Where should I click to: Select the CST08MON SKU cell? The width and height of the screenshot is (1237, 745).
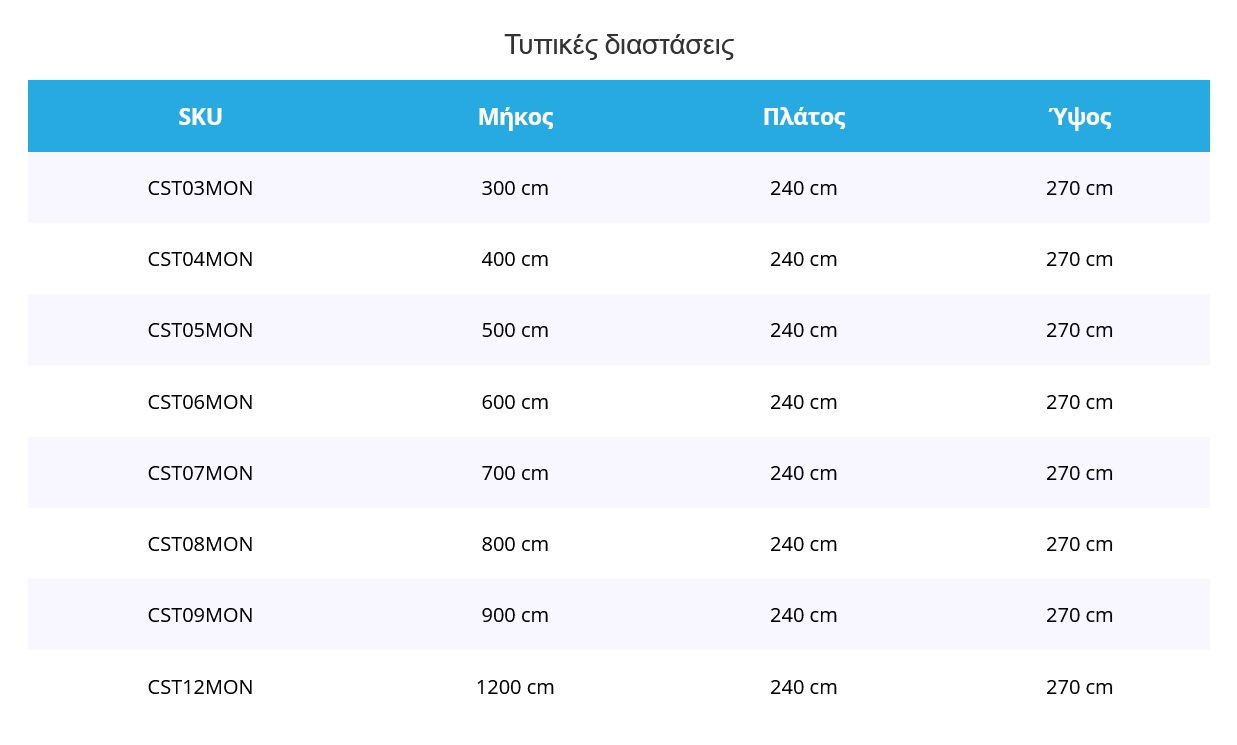(200, 544)
